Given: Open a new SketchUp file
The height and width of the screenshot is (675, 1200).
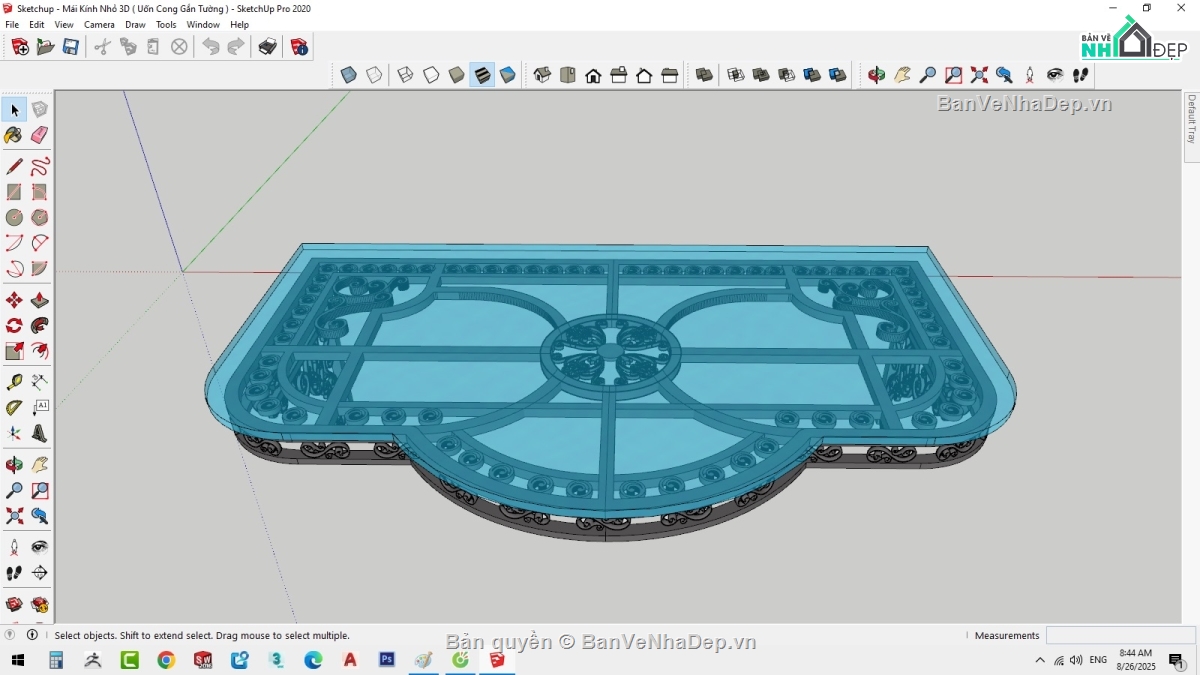Looking at the screenshot, I should [x=19, y=46].
